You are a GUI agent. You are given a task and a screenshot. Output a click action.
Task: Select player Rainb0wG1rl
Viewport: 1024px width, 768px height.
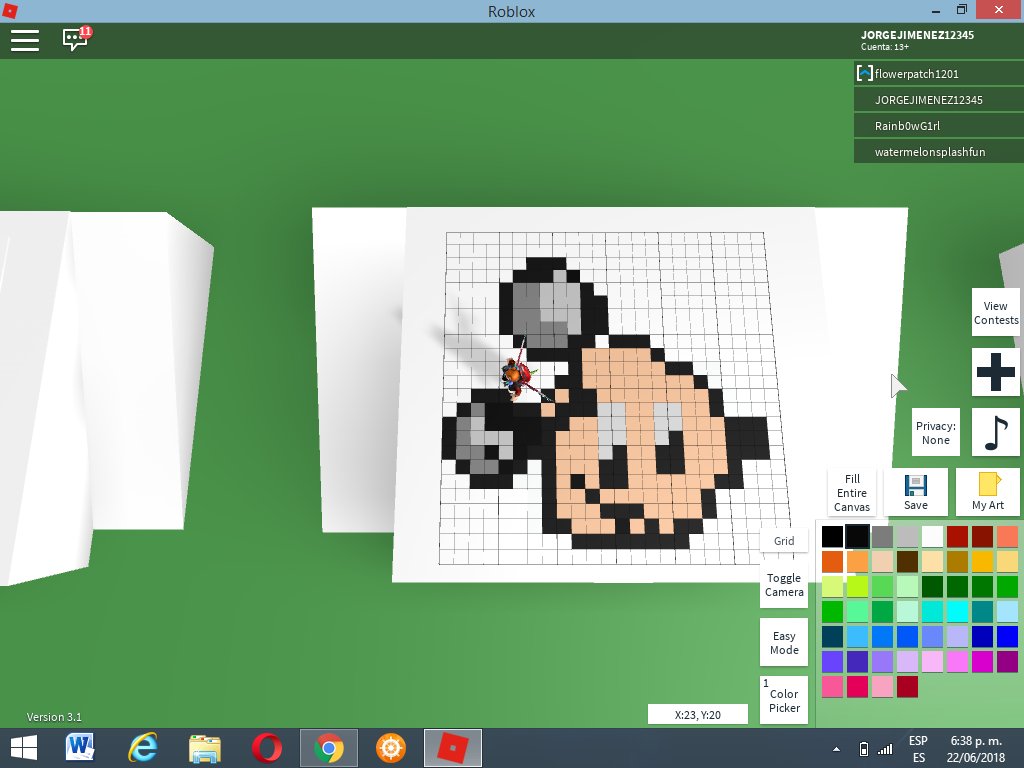pos(938,125)
